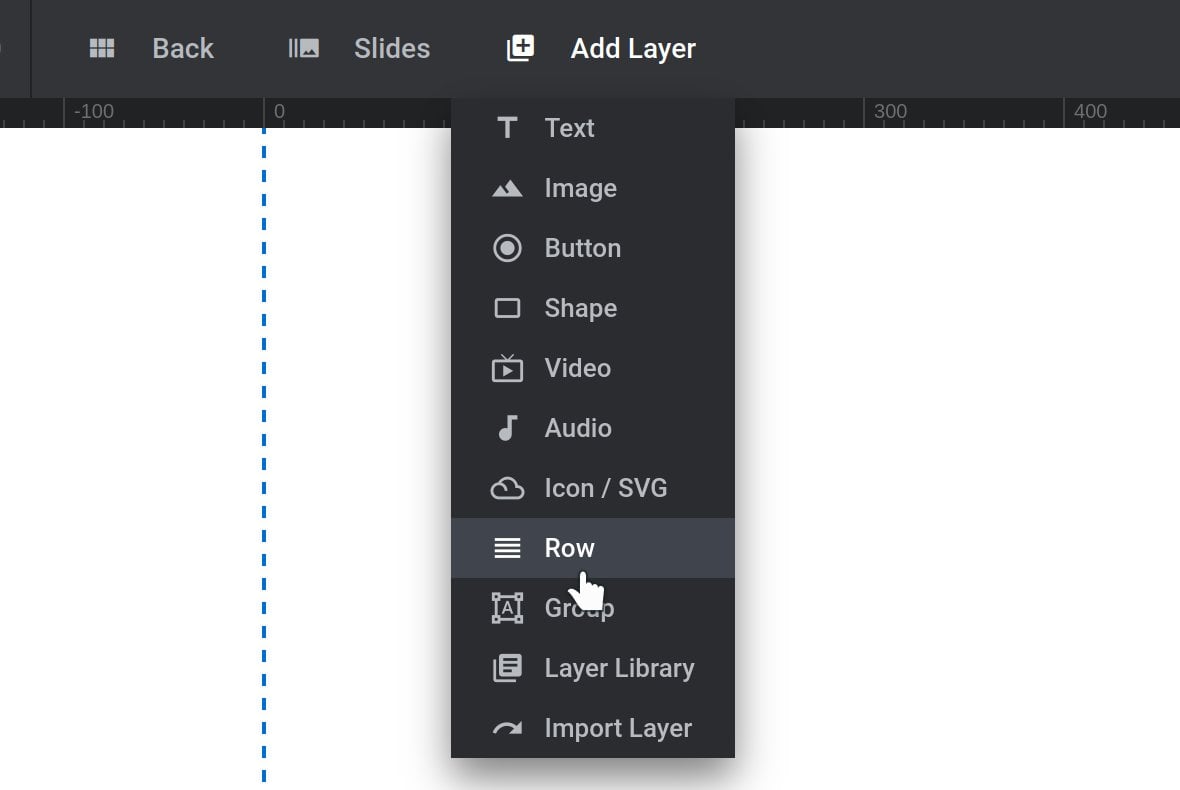This screenshot has width=1180, height=790.
Task: Click the Text layer T icon
Action: click(507, 128)
